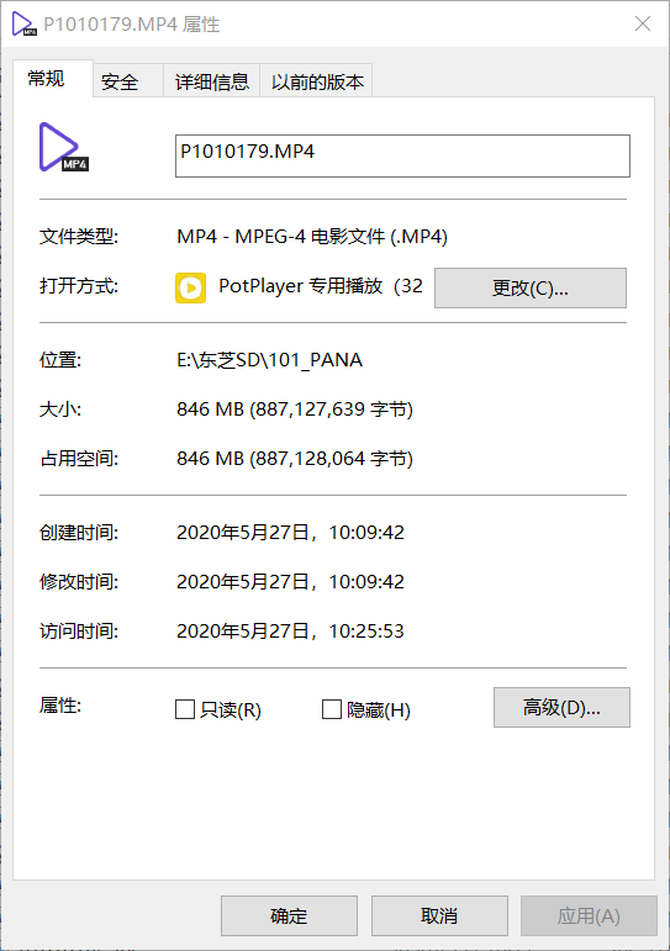Toggle the hidden (隐藏) checkbox
The image size is (670, 951).
coord(332,710)
